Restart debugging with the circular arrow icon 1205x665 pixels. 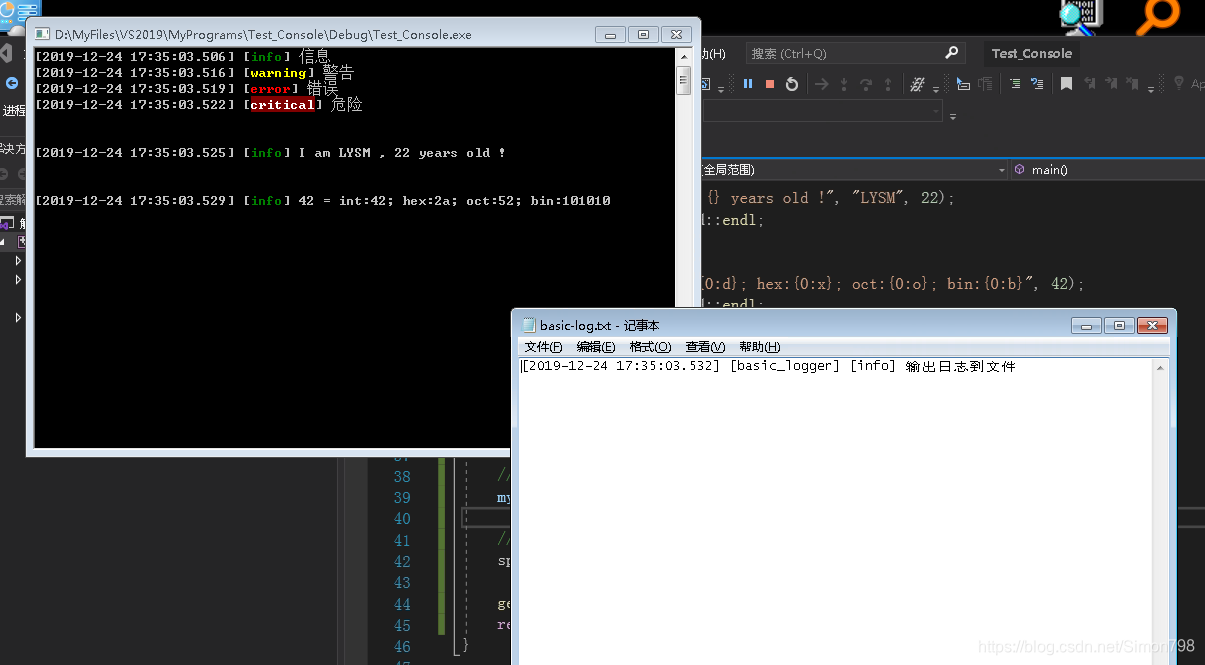tap(792, 84)
